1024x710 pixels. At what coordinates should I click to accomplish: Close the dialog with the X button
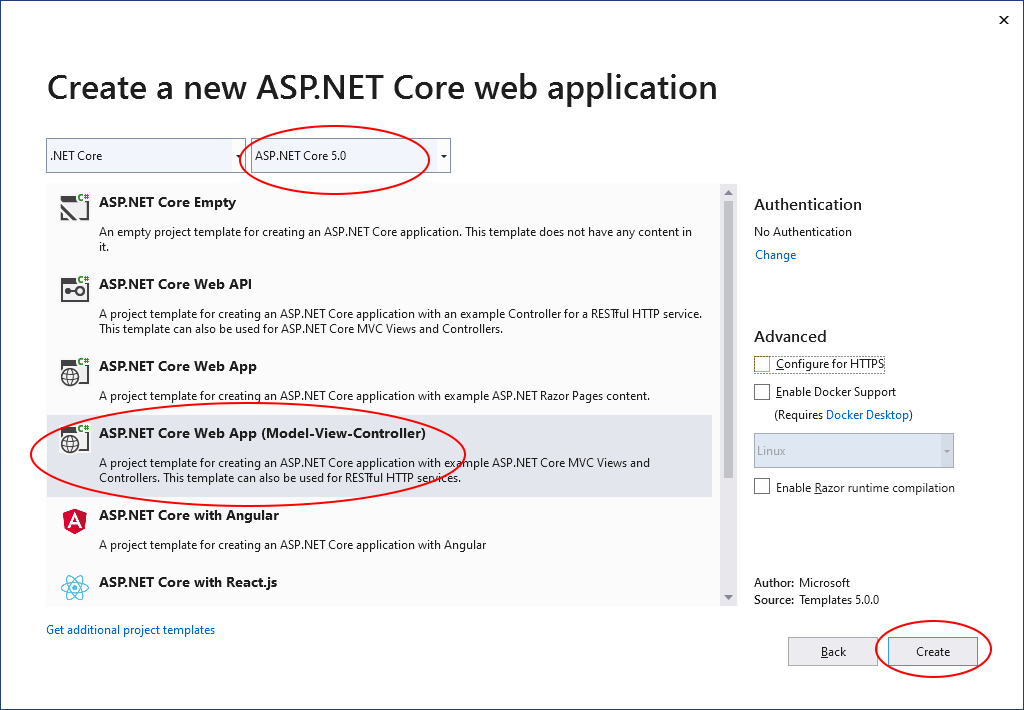click(1004, 20)
